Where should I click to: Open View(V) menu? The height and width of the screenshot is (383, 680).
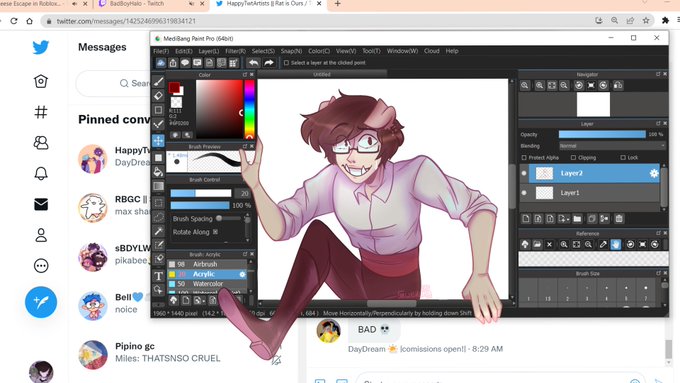pyautogui.click(x=346, y=51)
